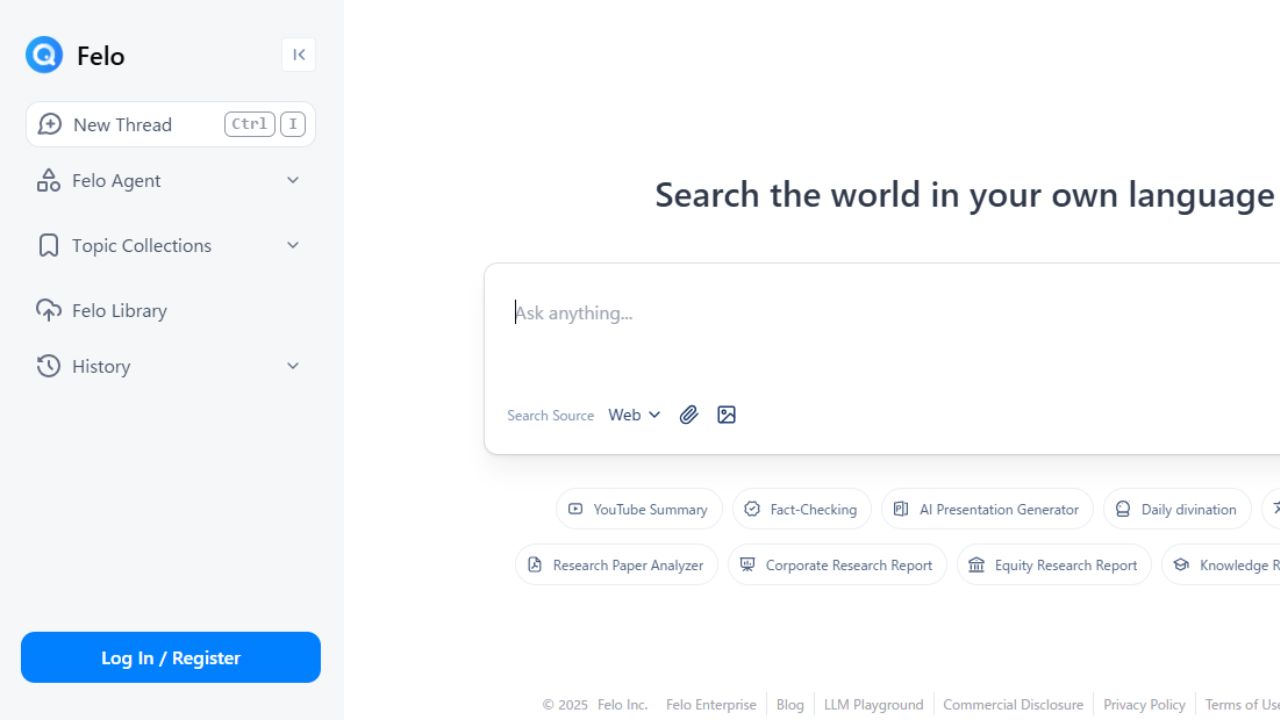Open the Commercial Disclosure link
1280x720 pixels.
click(x=1013, y=704)
